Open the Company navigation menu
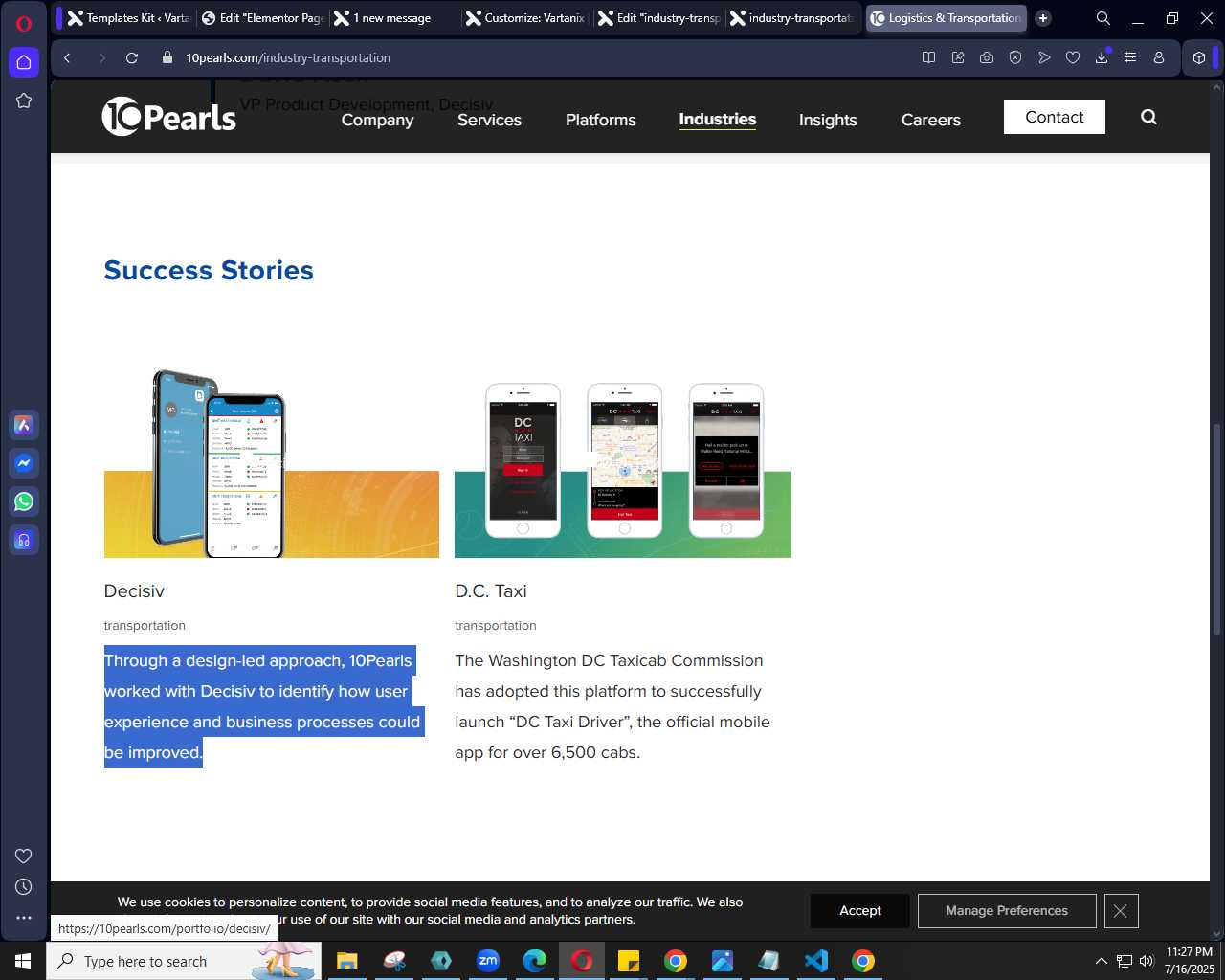The image size is (1225, 980). [x=377, y=120]
